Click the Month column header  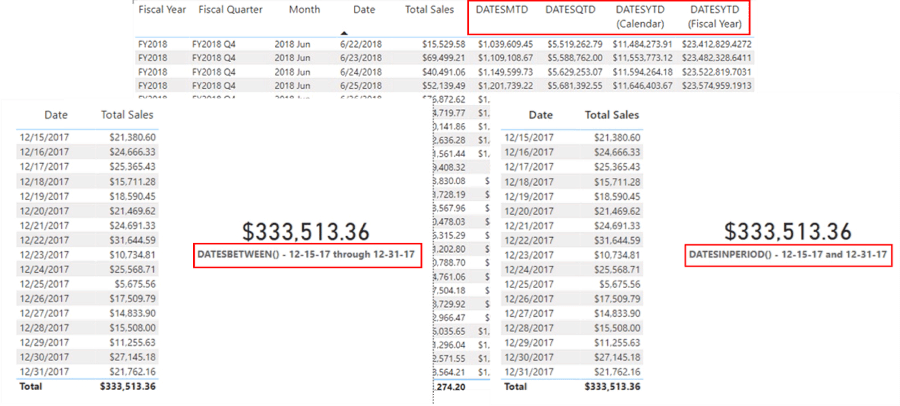[305, 10]
